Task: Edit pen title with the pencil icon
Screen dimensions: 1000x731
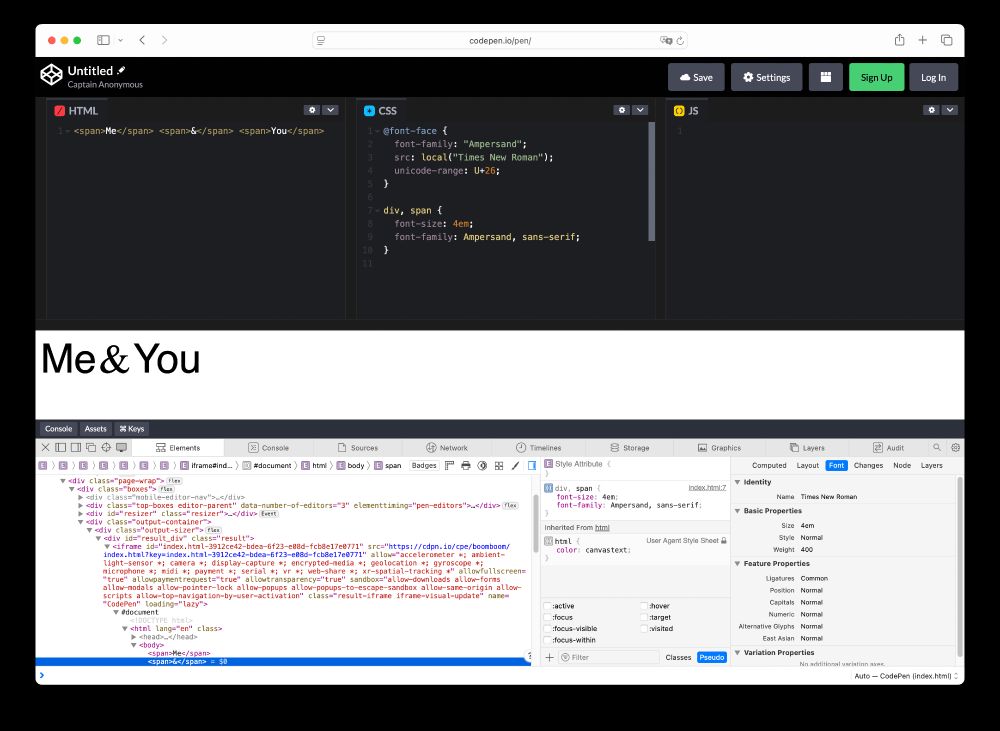Action: [x=121, y=70]
